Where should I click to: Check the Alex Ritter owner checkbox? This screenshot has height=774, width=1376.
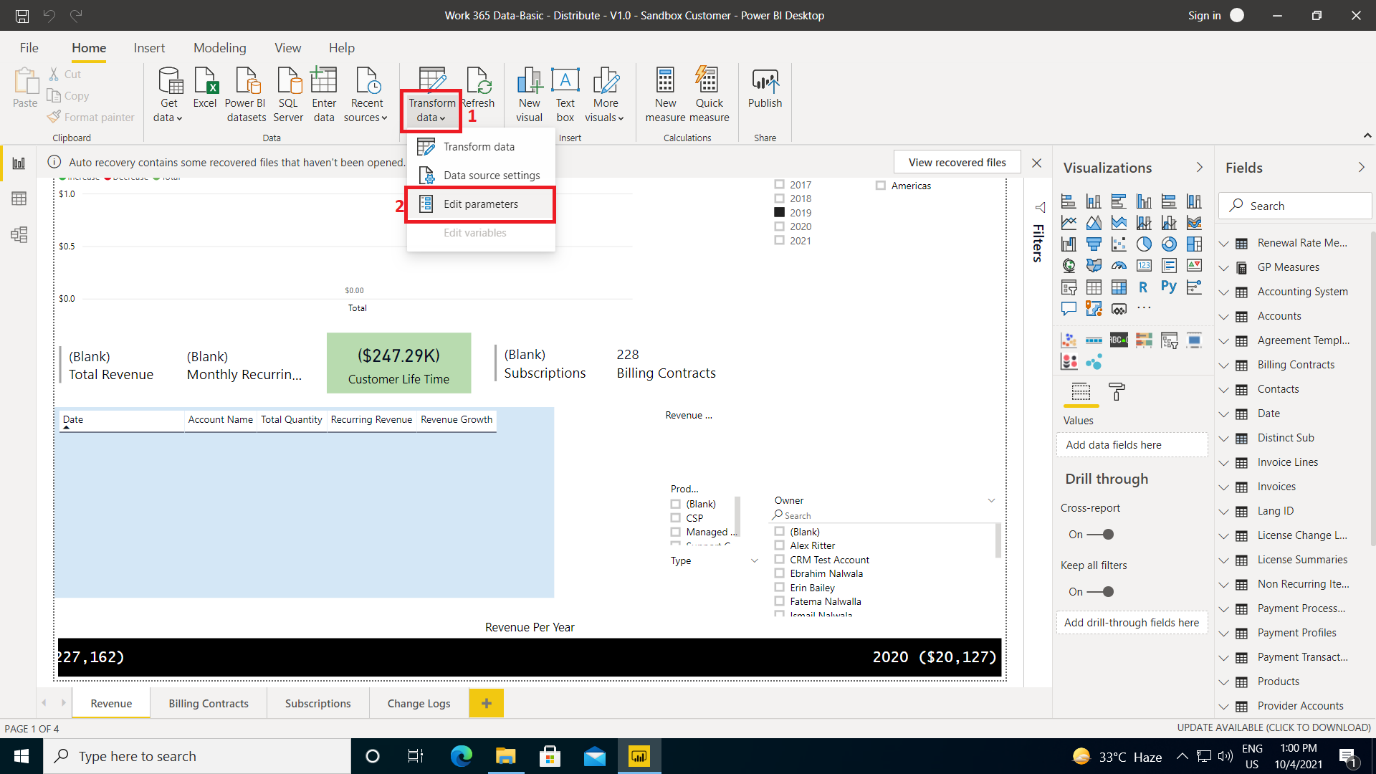point(780,546)
